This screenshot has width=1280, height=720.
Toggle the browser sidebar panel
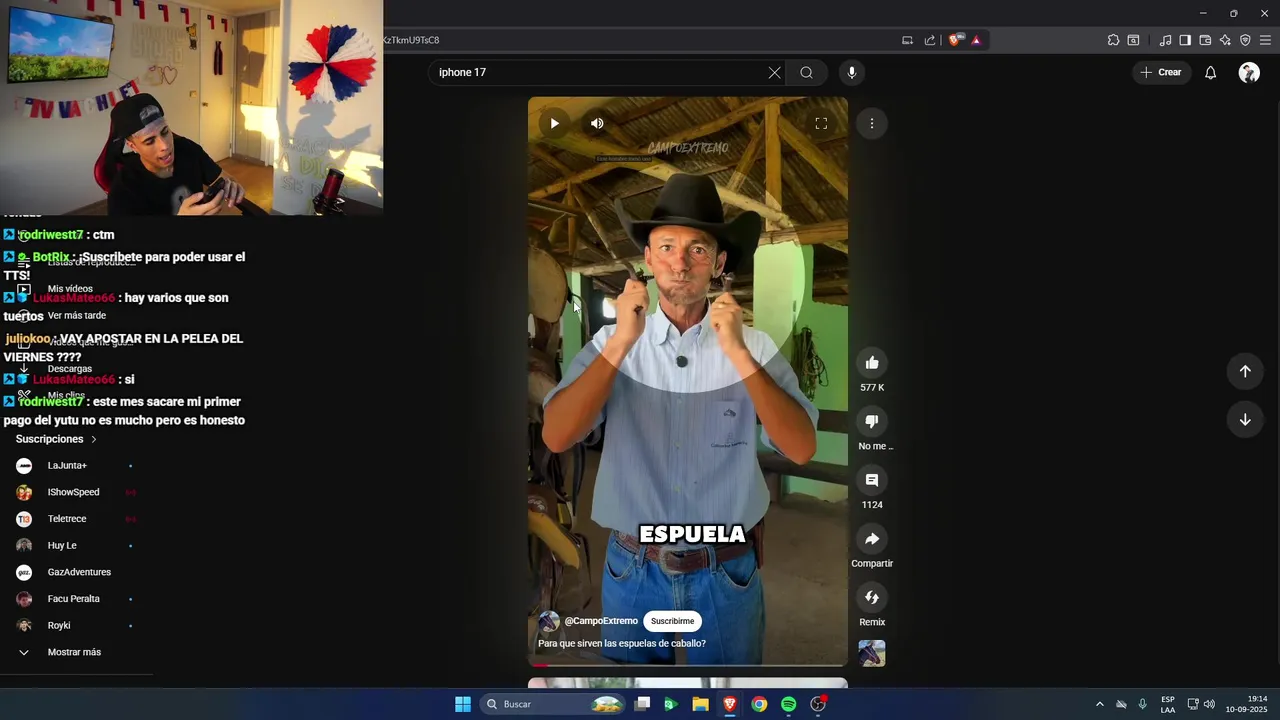(x=1185, y=40)
